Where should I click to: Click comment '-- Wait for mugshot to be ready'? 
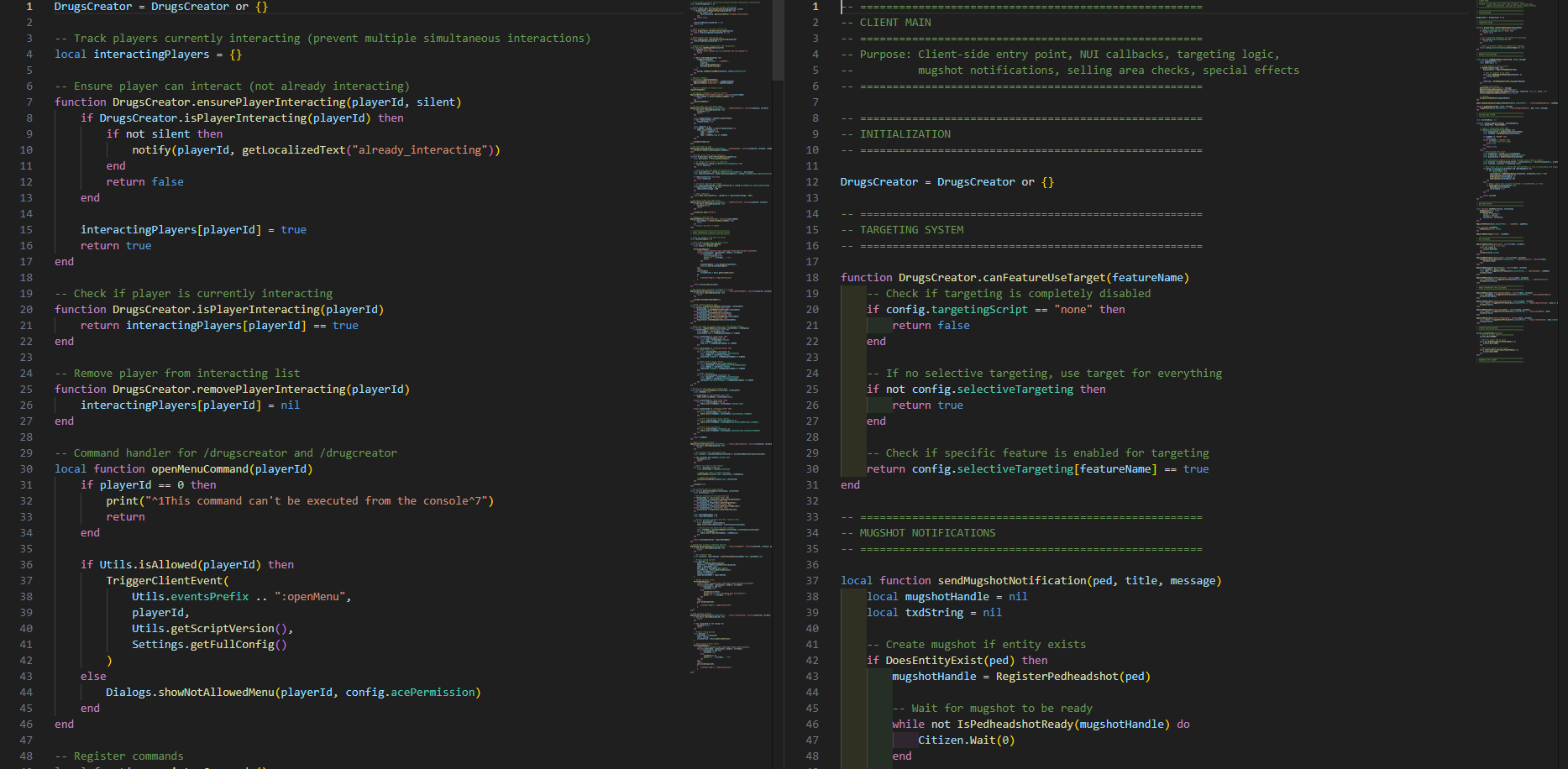pos(993,709)
